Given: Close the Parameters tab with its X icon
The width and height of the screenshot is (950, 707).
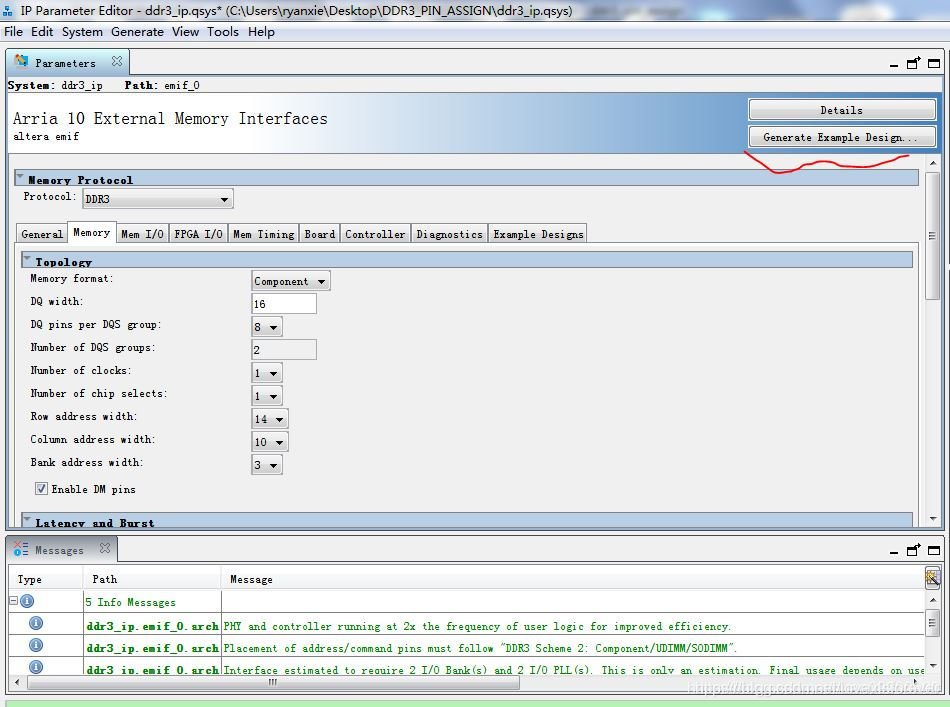Looking at the screenshot, I should [x=117, y=61].
